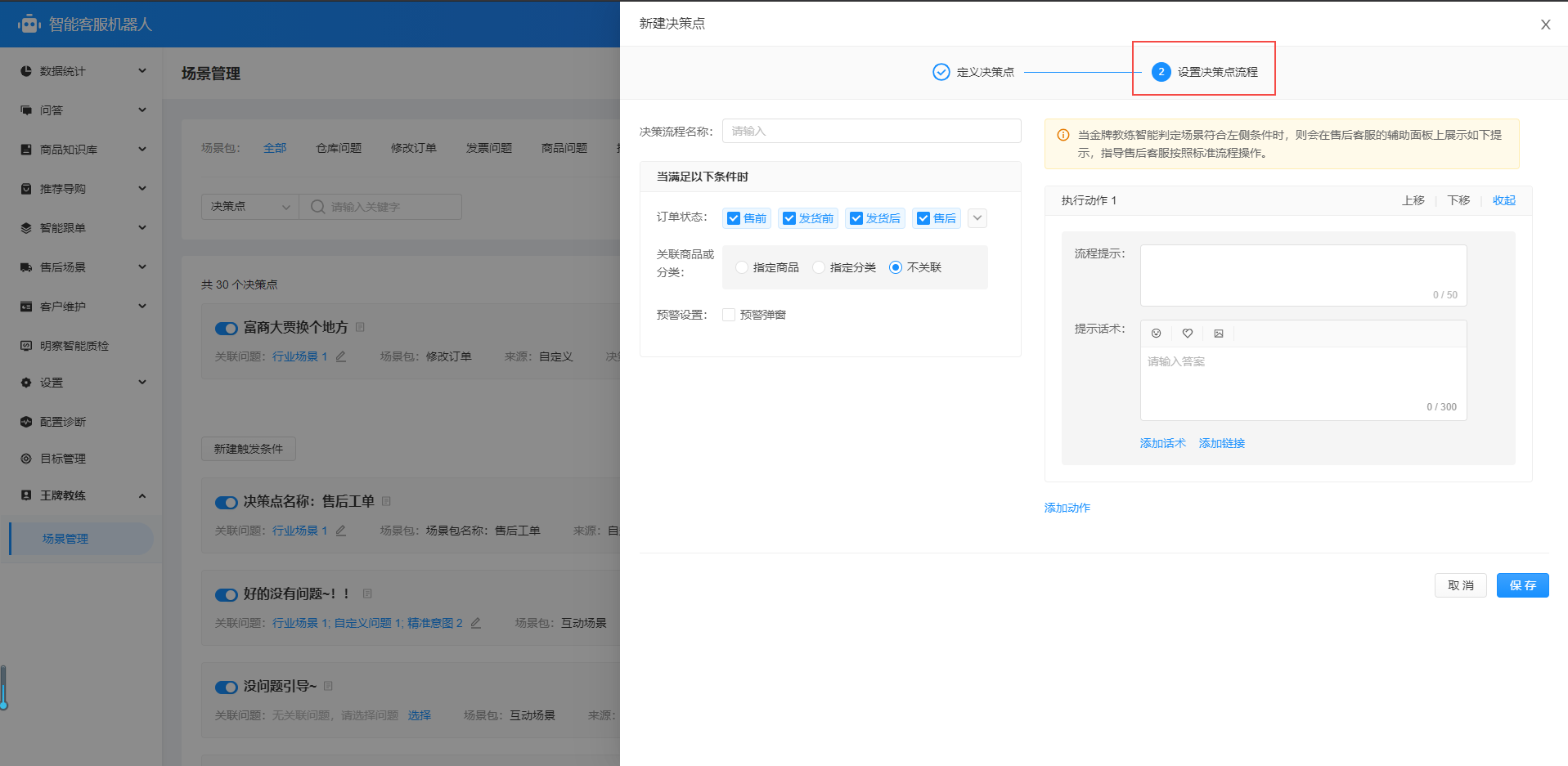This screenshot has width=1568, height=766.
Task: Click the 问答 chat bubble icon
Action: (x=26, y=110)
